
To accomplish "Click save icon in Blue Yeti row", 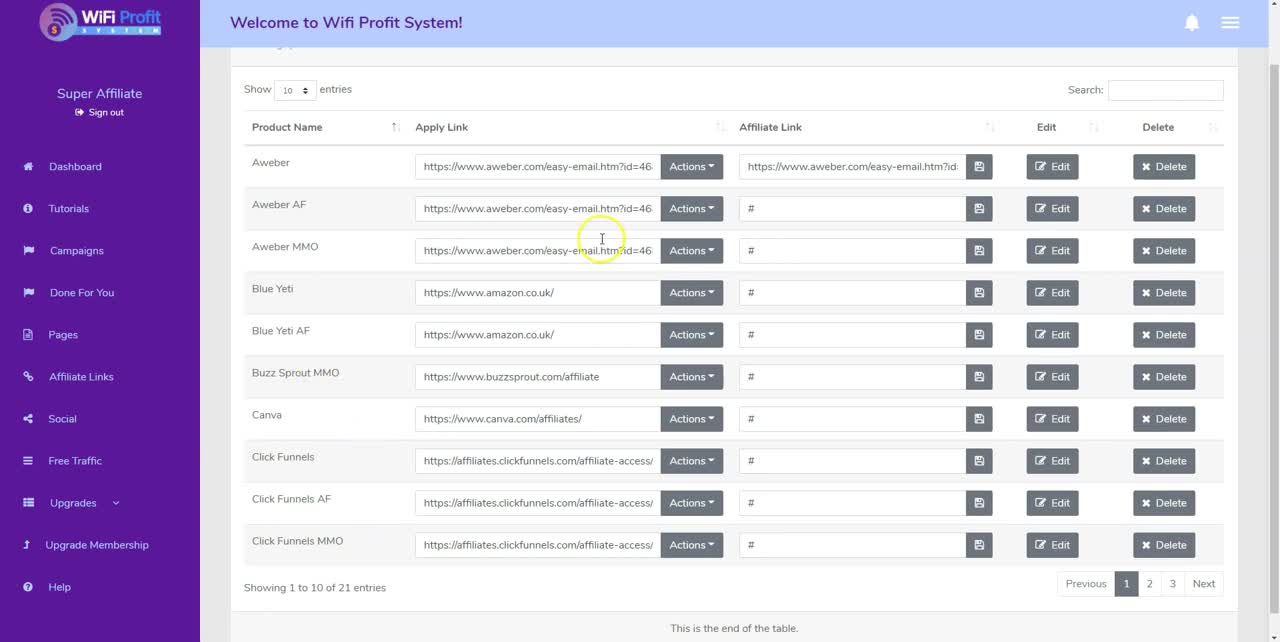I will pos(979,293).
